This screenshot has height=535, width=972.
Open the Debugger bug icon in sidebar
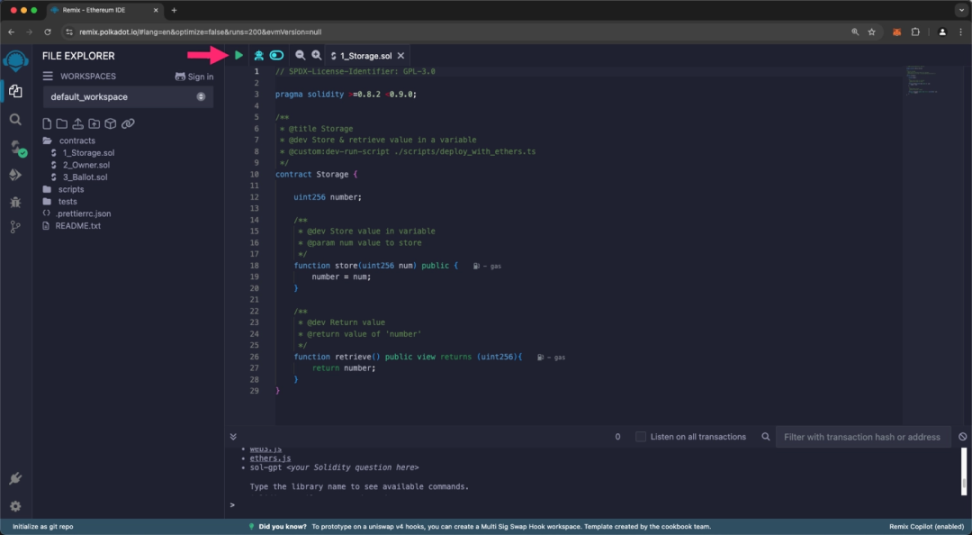(15, 202)
